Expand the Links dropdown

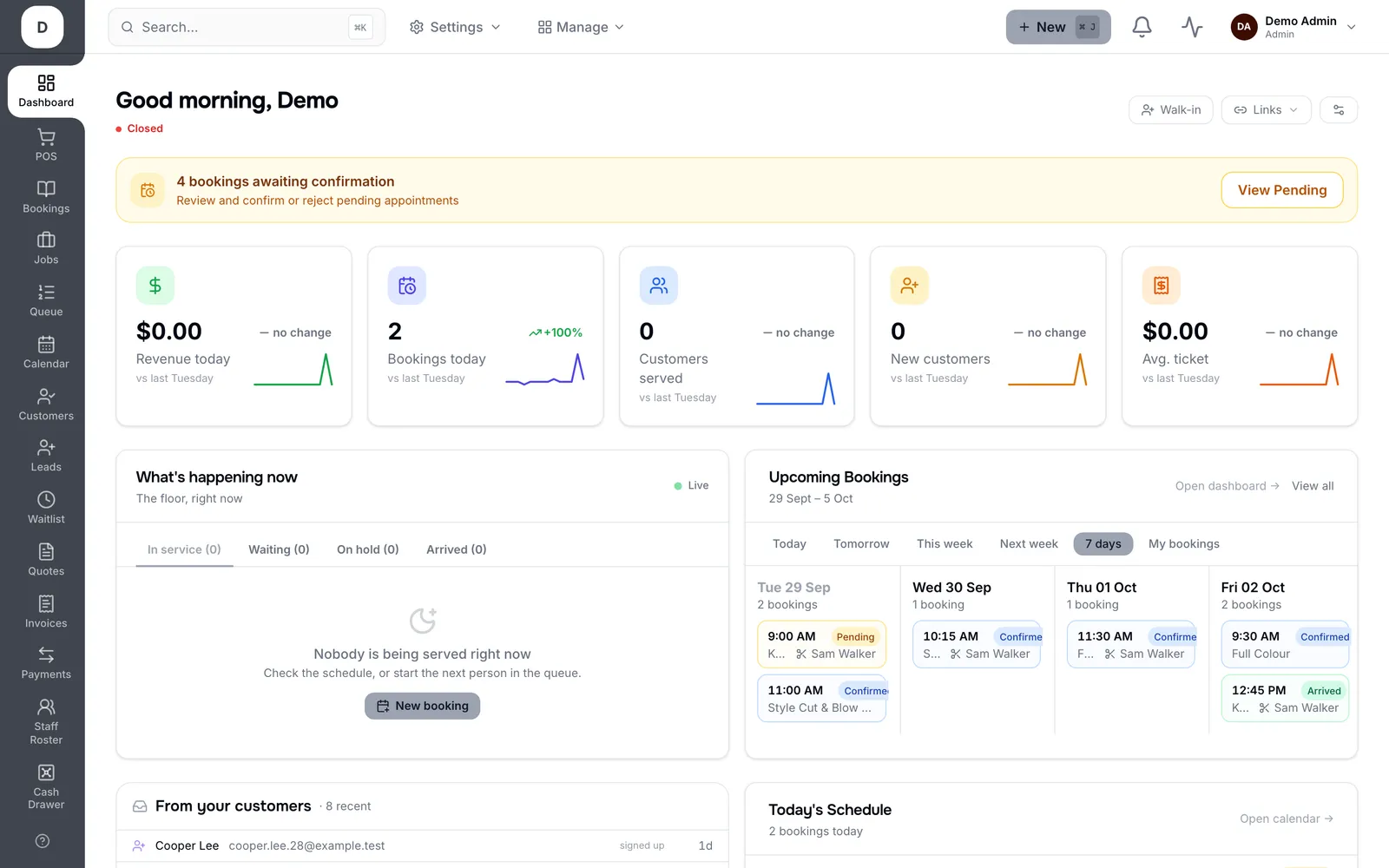[1266, 110]
